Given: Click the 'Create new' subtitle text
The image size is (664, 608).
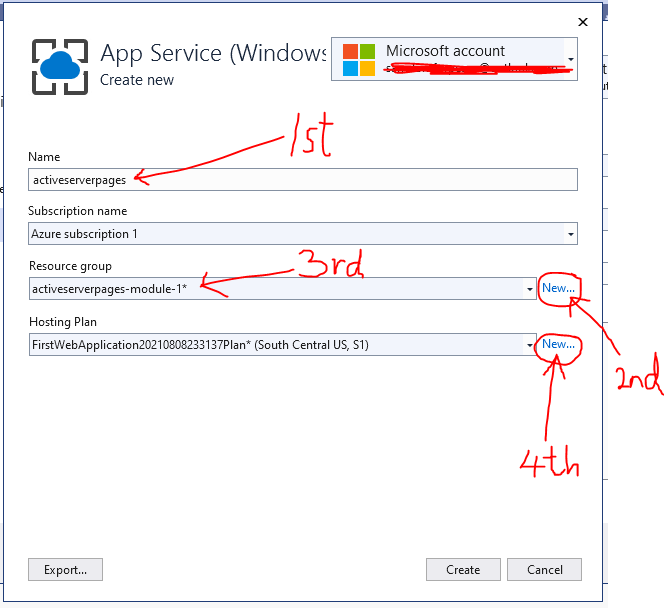Looking at the screenshot, I should [x=137, y=80].
